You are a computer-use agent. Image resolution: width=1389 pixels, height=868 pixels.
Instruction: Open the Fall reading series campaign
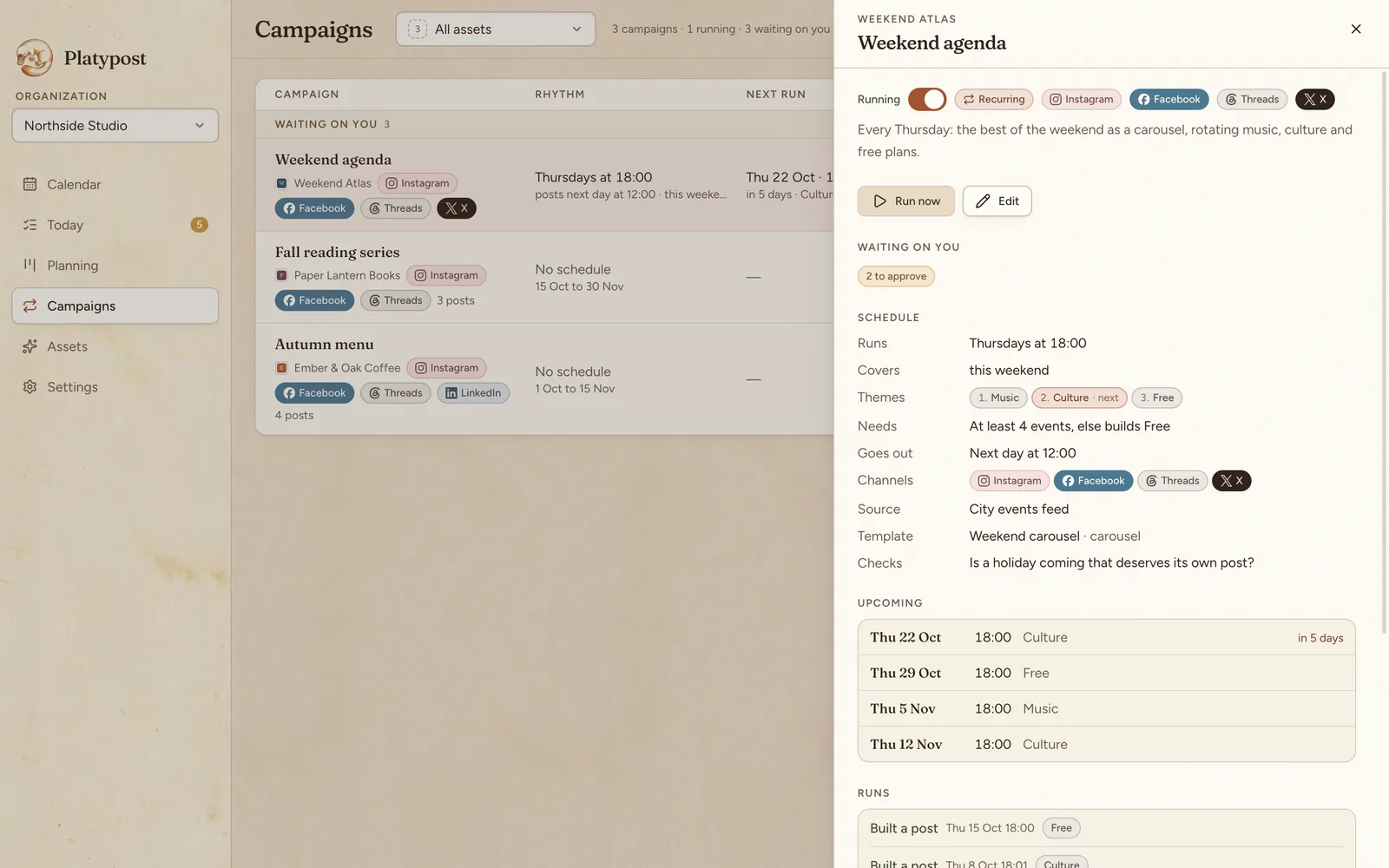(544, 277)
